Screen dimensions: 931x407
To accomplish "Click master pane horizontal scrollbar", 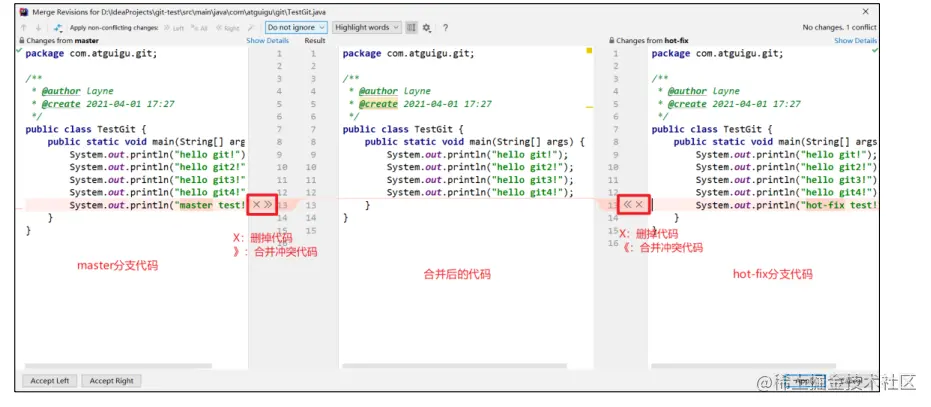I will click(118, 366).
